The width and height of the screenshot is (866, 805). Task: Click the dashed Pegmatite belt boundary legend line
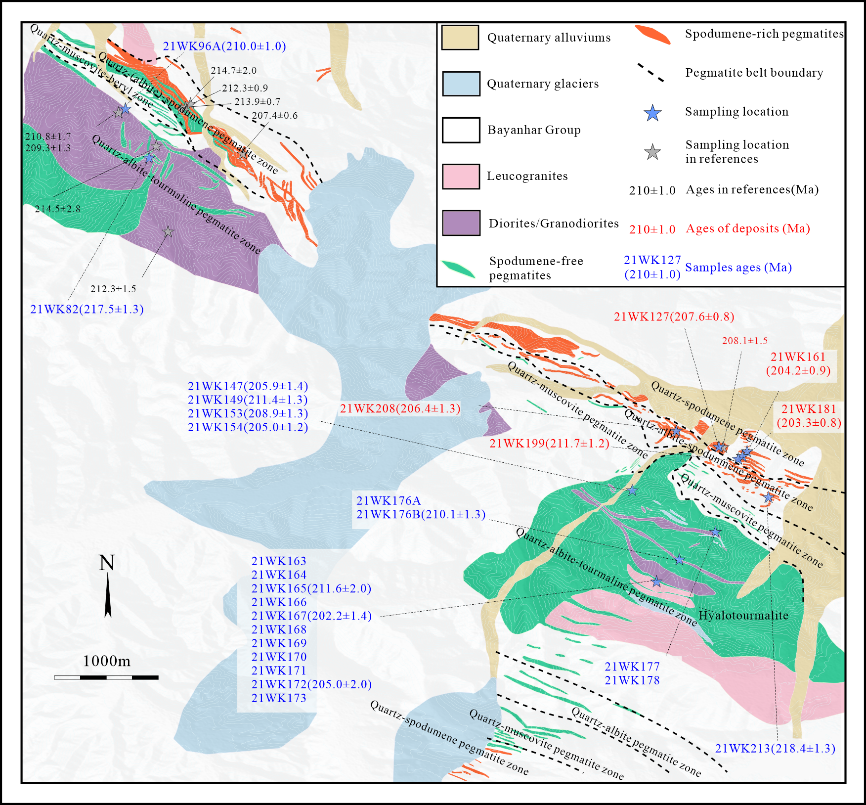coord(654,74)
